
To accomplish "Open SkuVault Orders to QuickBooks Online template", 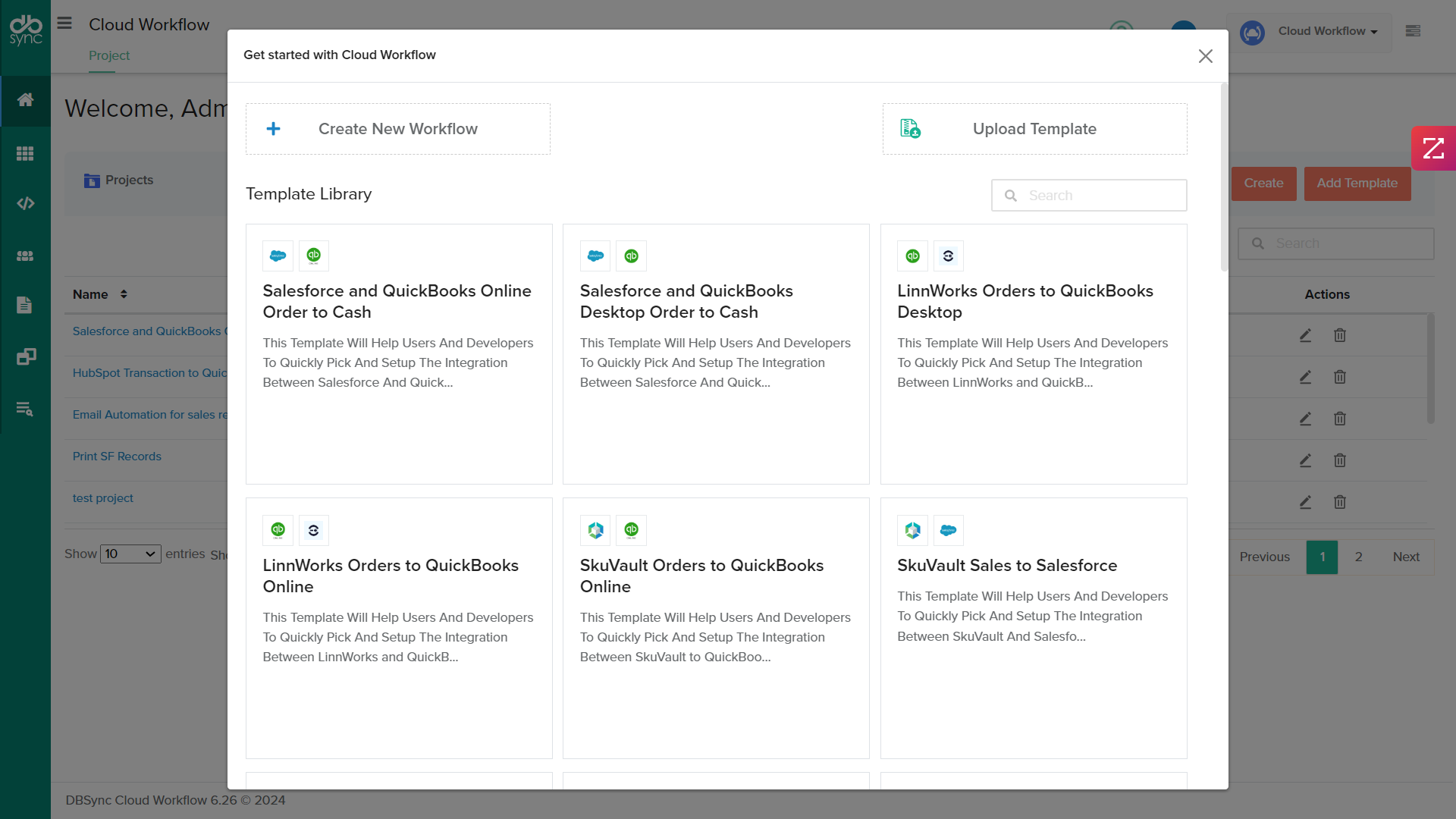I will [716, 629].
